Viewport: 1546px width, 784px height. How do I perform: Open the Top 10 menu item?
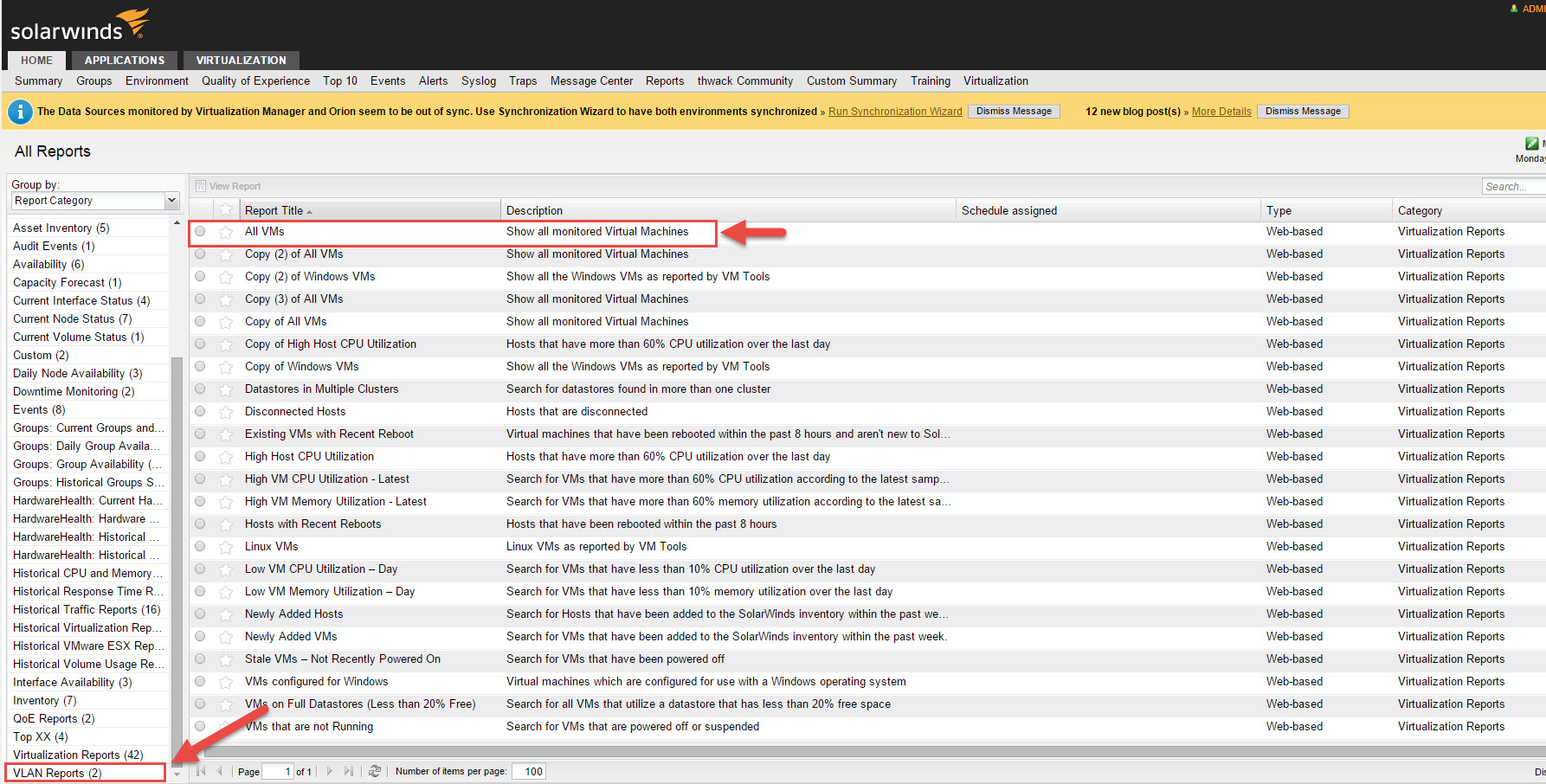(x=340, y=81)
